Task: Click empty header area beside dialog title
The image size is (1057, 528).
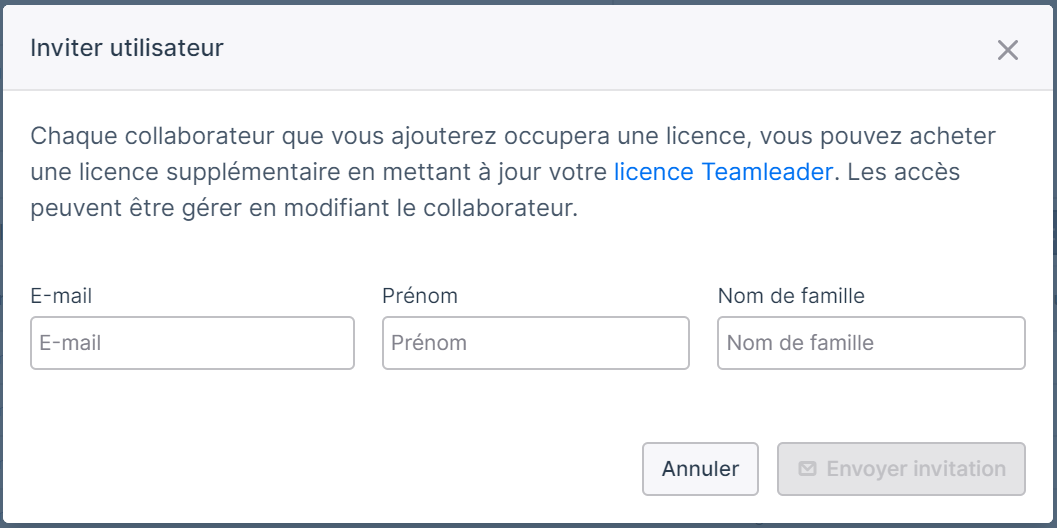Action: [607, 49]
